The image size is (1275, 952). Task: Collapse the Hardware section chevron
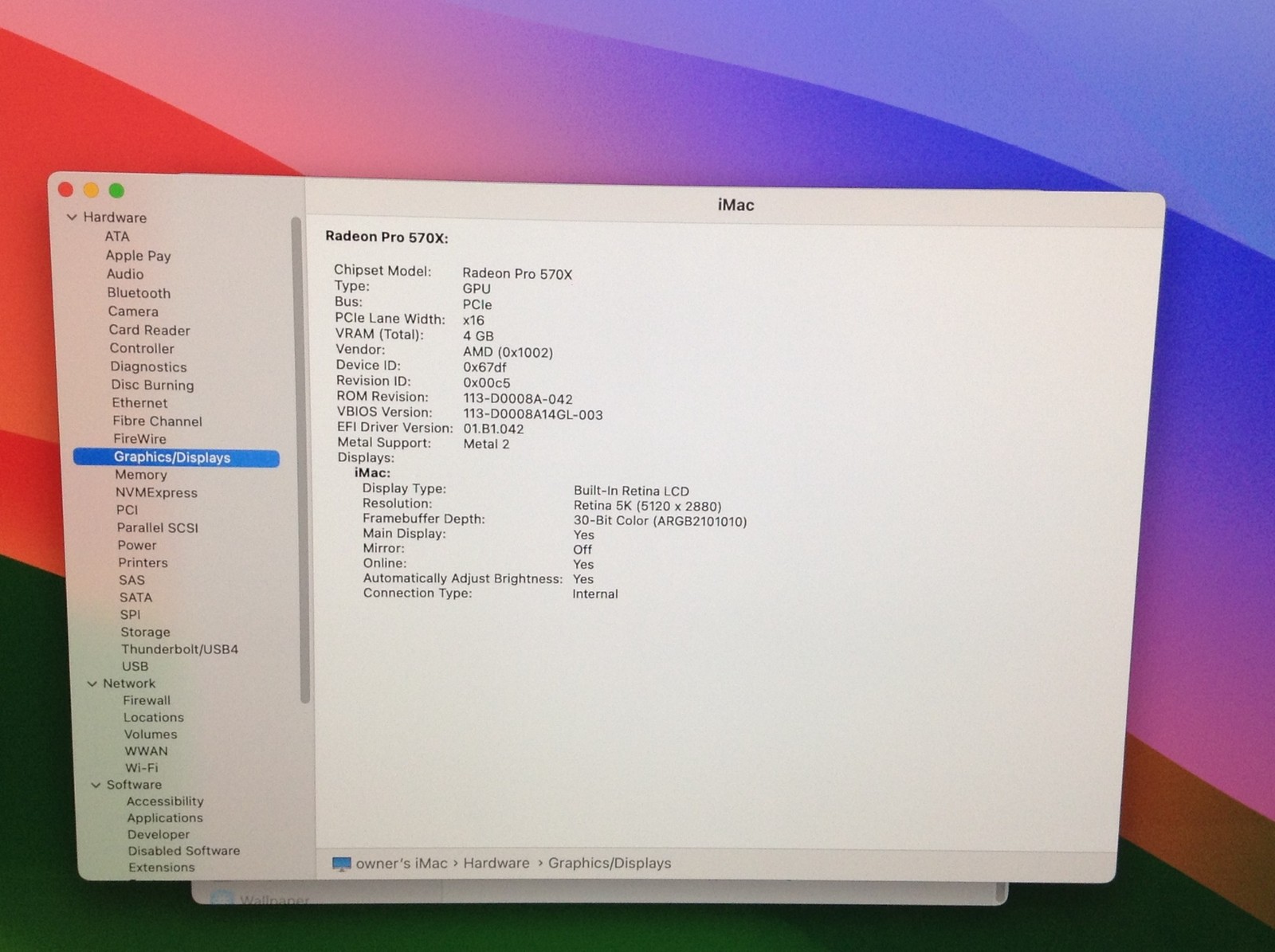[x=72, y=217]
